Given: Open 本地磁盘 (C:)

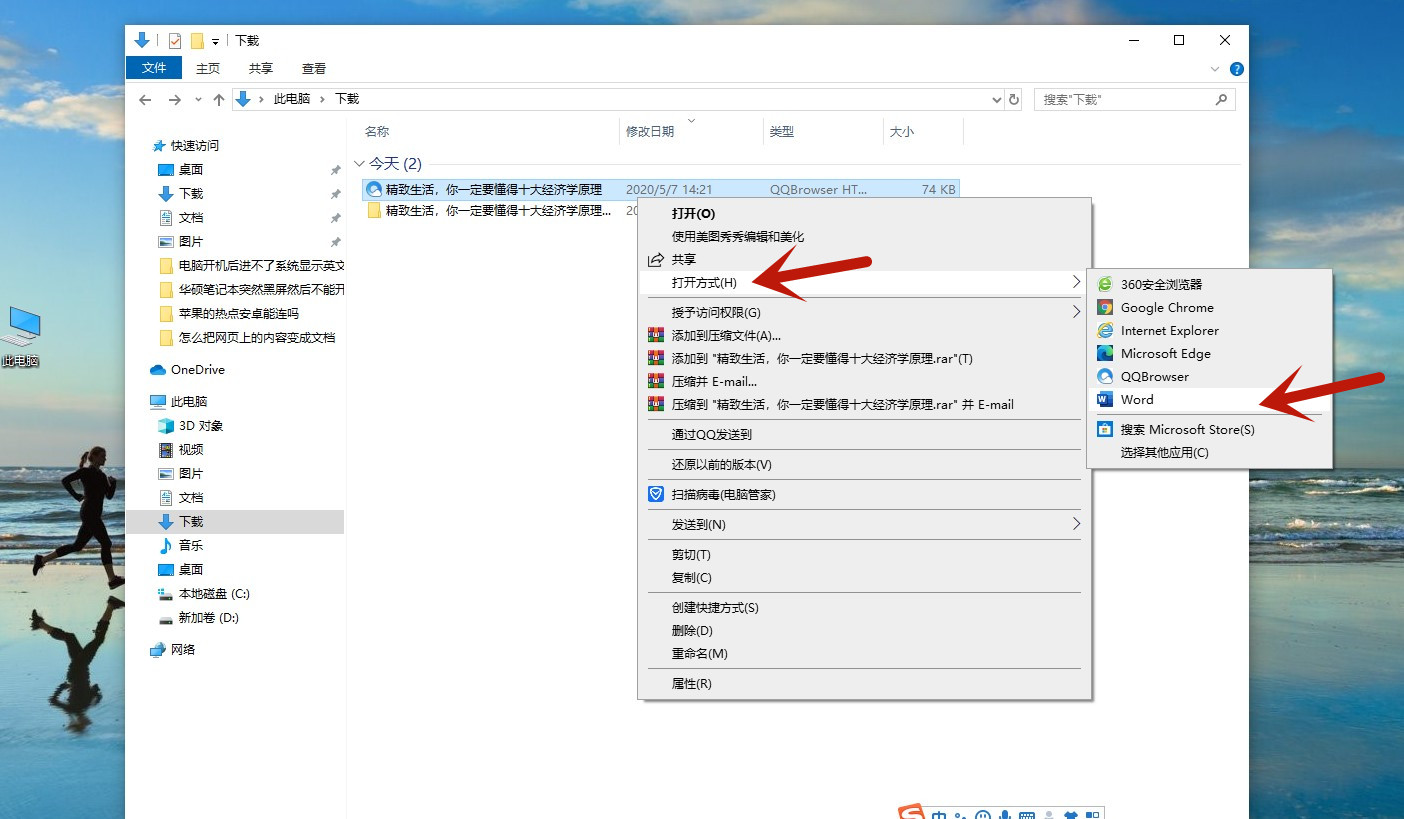Looking at the screenshot, I should click(x=213, y=593).
